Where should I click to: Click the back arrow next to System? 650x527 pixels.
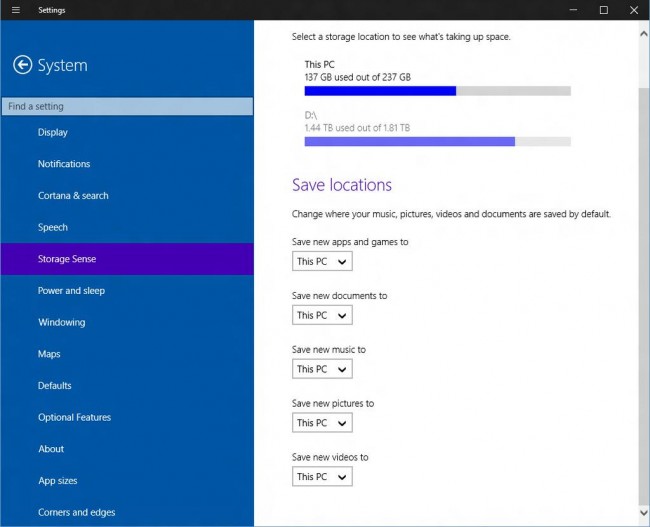22,65
